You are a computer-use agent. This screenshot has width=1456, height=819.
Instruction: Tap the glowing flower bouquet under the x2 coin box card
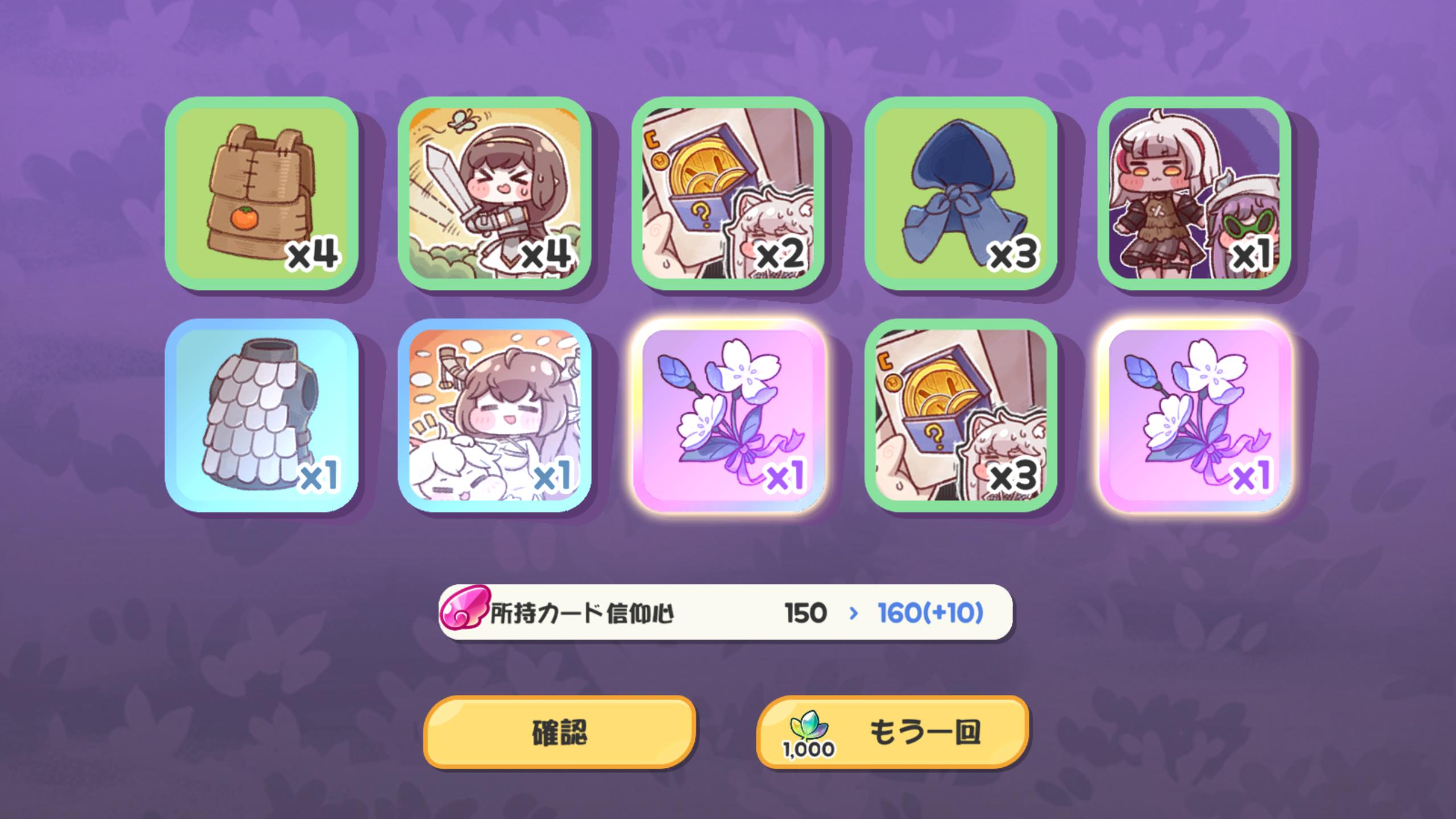(x=728, y=415)
